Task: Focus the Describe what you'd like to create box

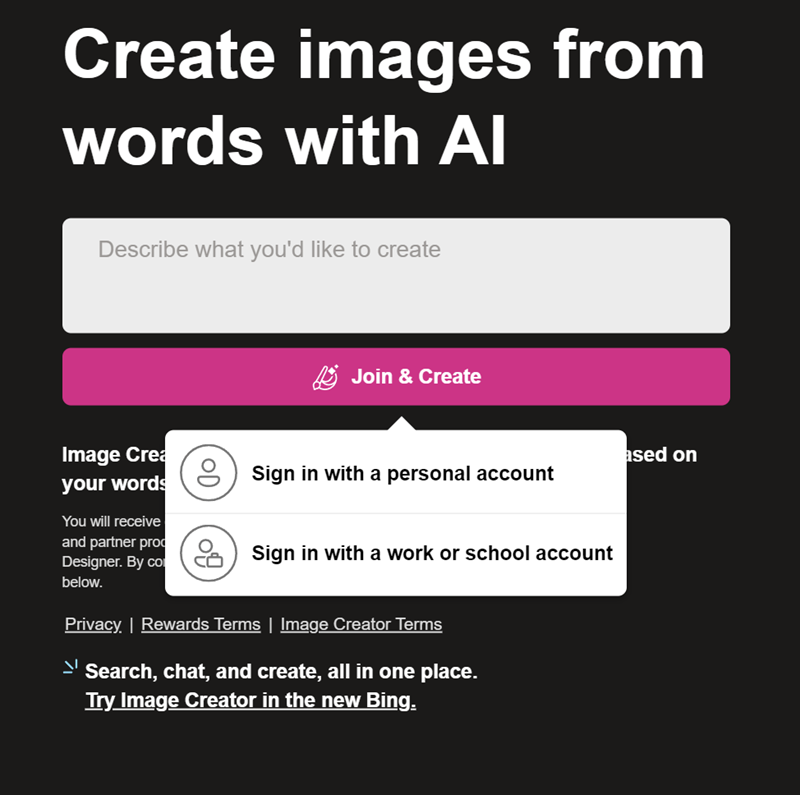Action: click(396, 276)
